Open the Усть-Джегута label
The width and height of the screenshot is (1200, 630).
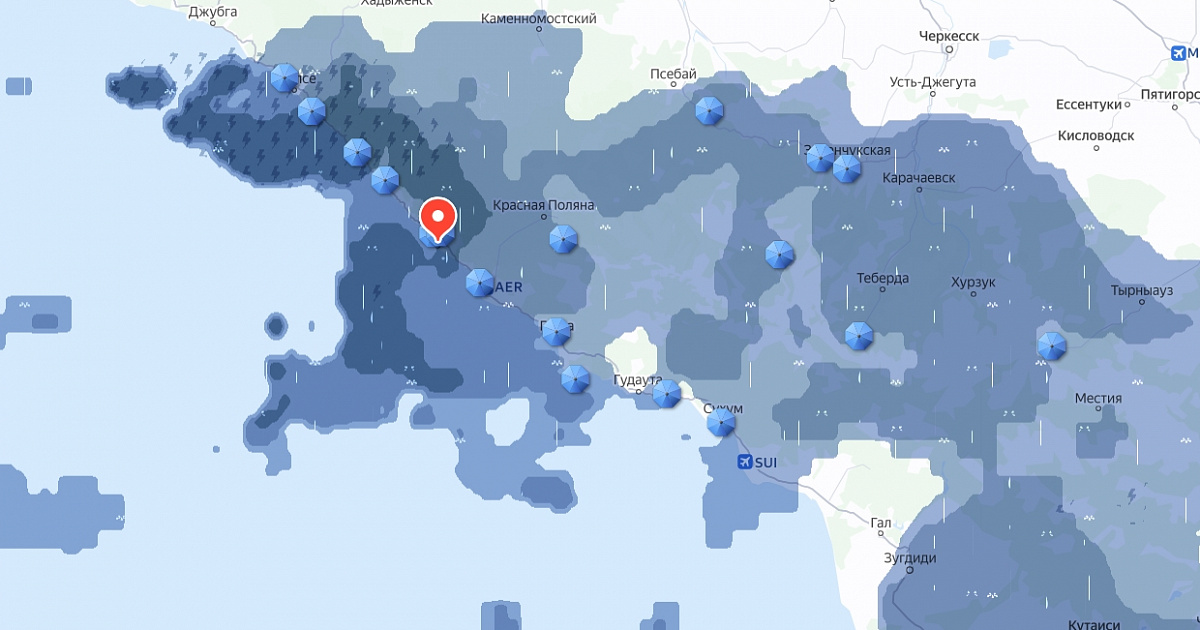(x=933, y=82)
